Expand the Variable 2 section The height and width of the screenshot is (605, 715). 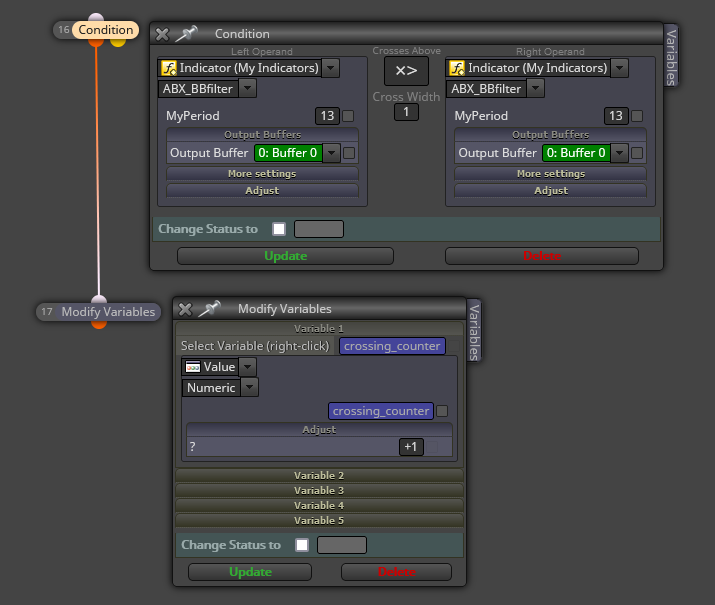(x=319, y=476)
